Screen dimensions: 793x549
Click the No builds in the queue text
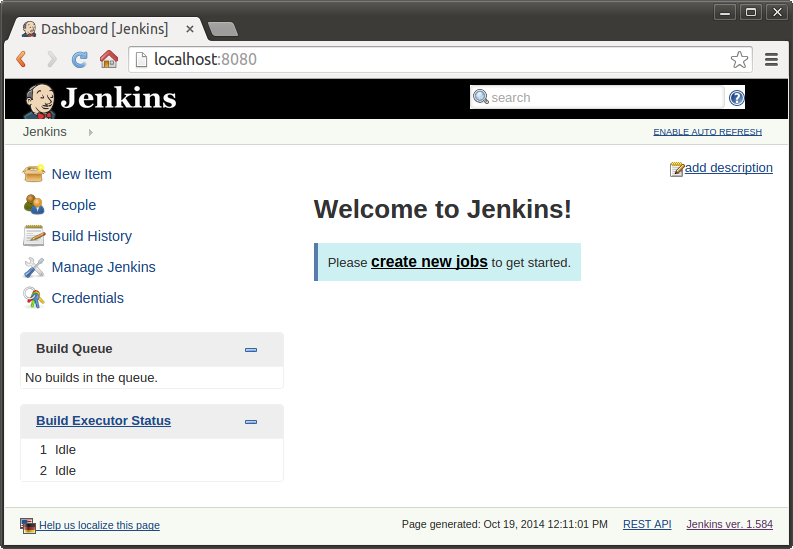click(x=92, y=378)
